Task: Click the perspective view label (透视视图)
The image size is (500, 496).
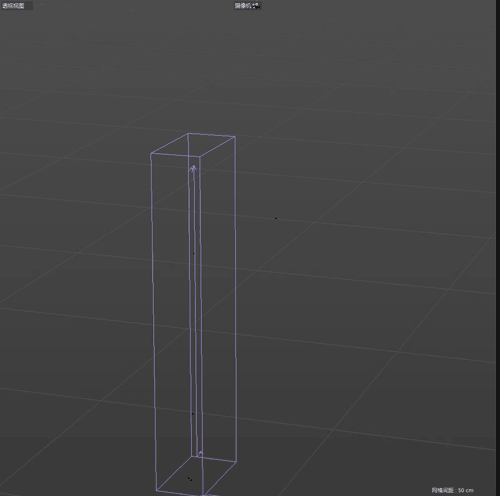Action: (x=13, y=6)
